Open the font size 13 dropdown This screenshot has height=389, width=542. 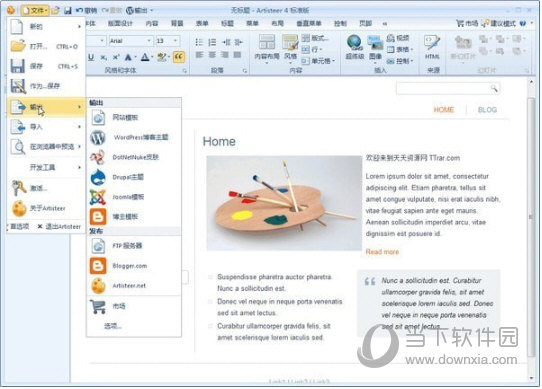point(167,41)
